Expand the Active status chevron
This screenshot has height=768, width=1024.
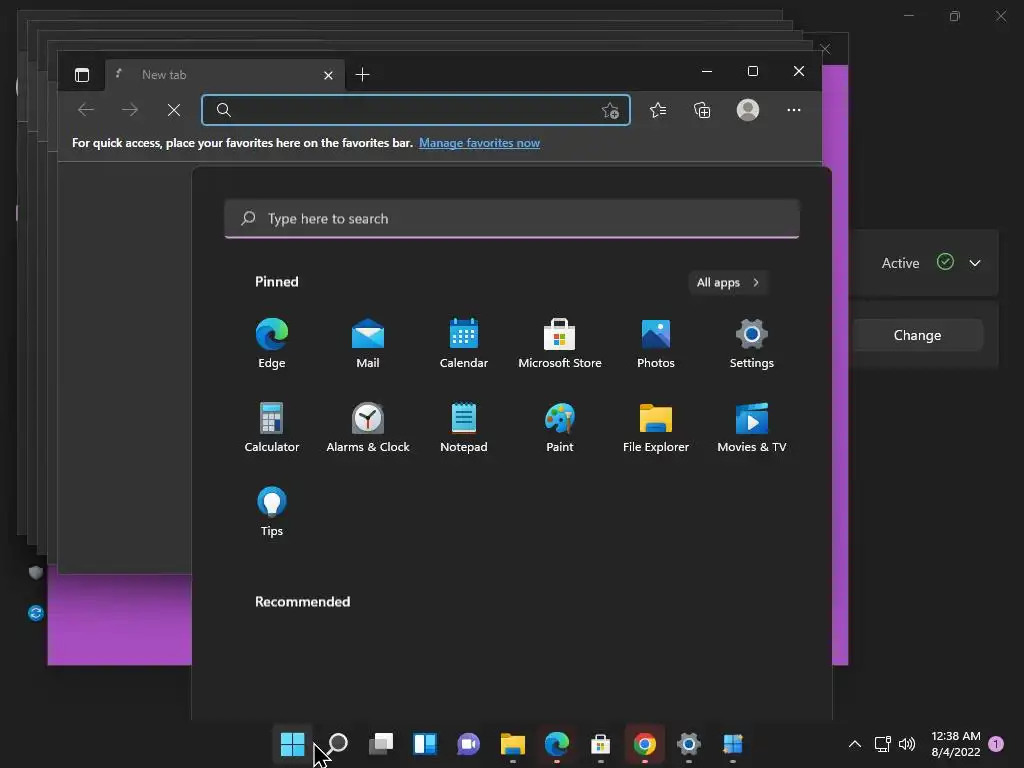(x=975, y=263)
